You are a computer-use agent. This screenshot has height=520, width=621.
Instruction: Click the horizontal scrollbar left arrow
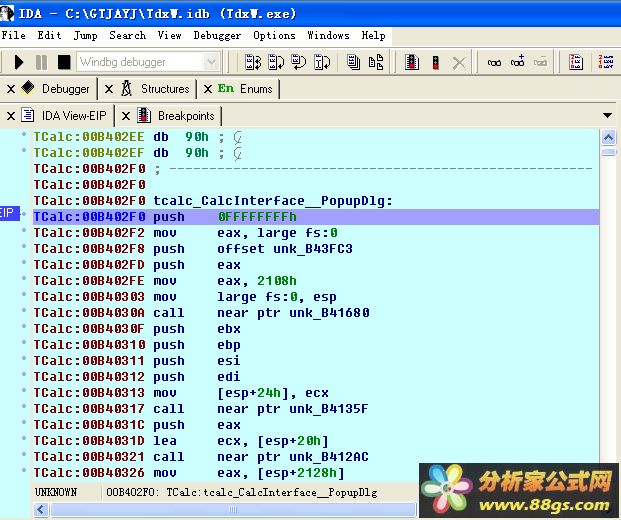[41, 509]
